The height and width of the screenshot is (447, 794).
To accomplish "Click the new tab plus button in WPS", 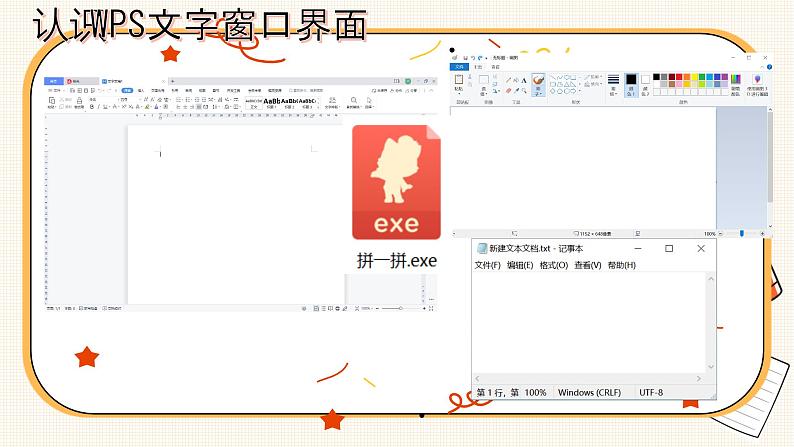I will click(173, 81).
